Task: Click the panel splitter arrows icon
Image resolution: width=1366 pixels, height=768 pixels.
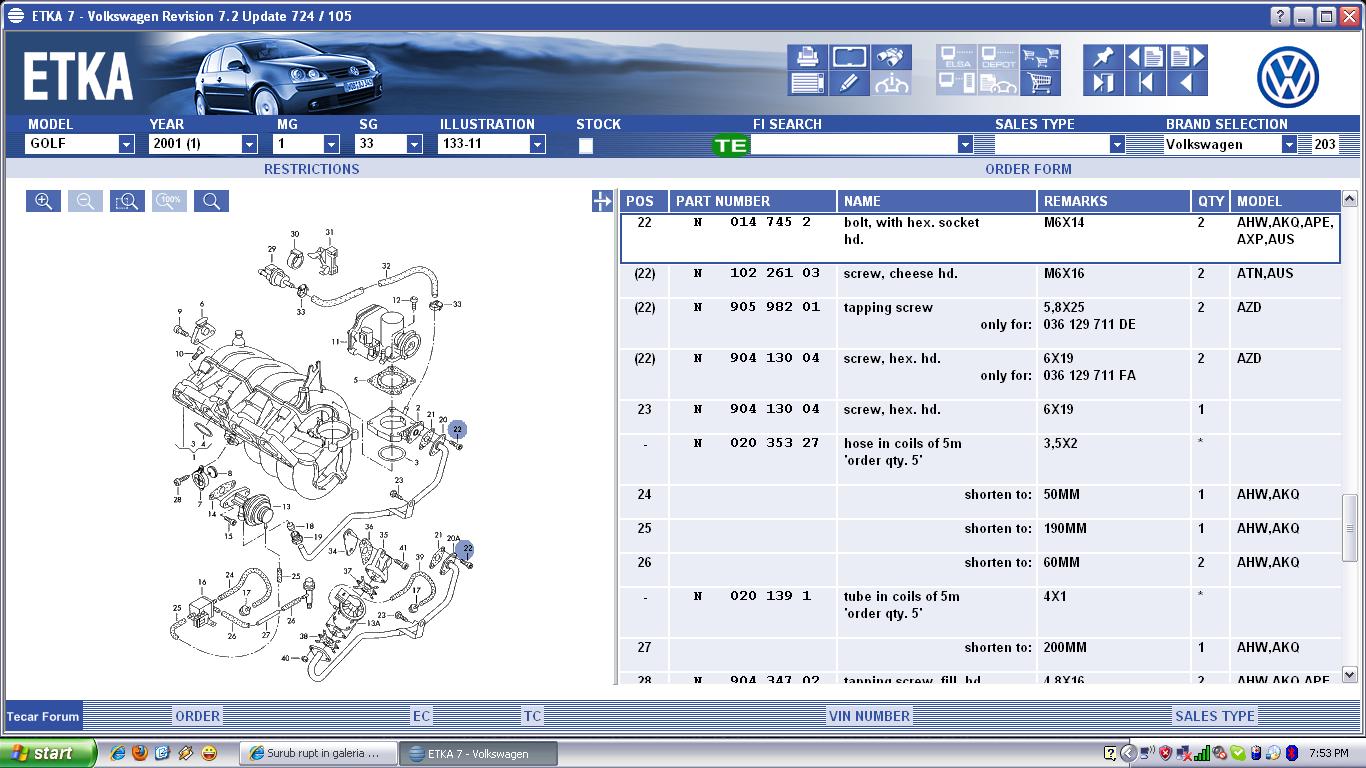Action: pos(602,201)
